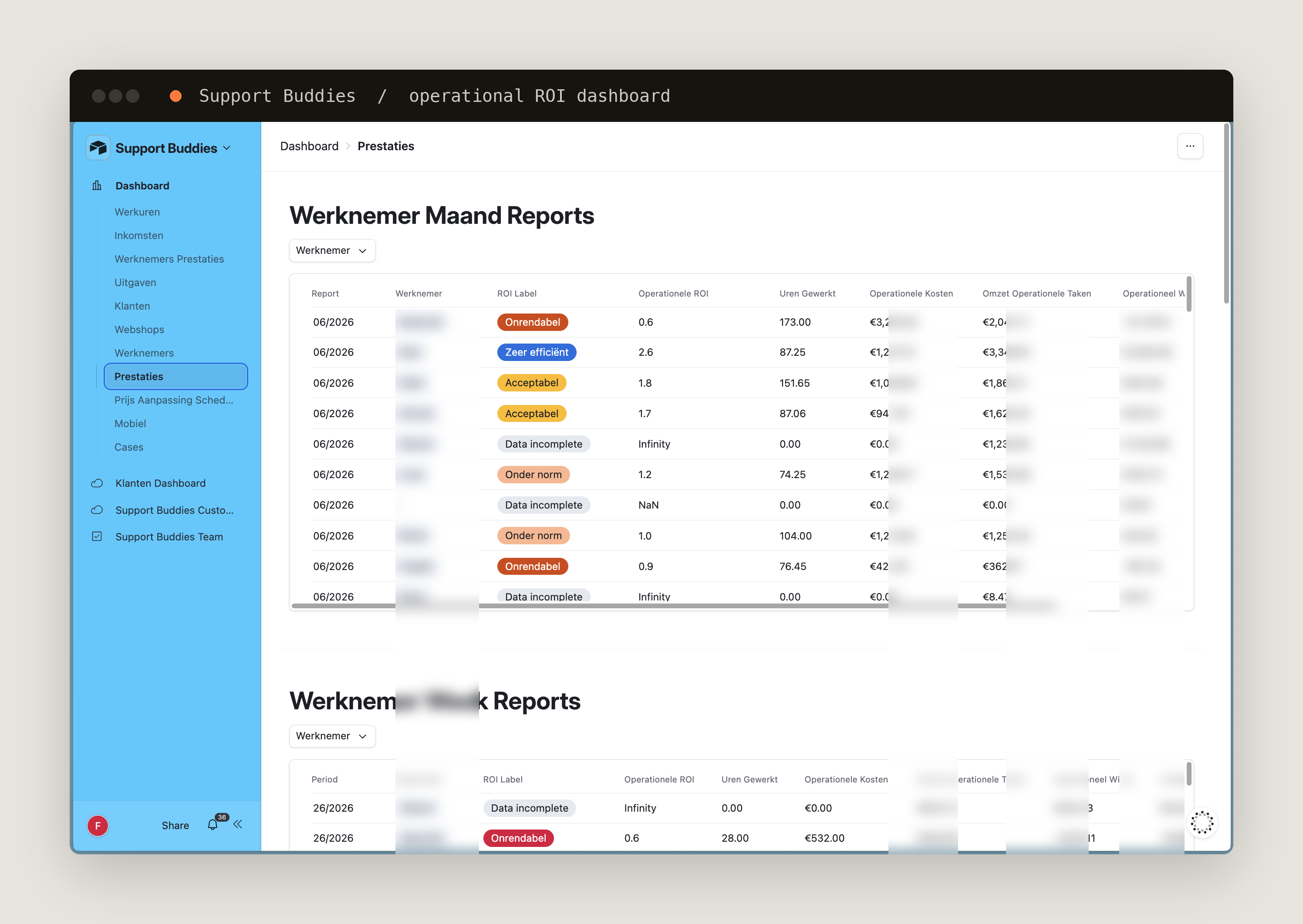Image resolution: width=1303 pixels, height=924 pixels.
Task: Select the Dashboard sidebar heading
Action: [x=142, y=185]
